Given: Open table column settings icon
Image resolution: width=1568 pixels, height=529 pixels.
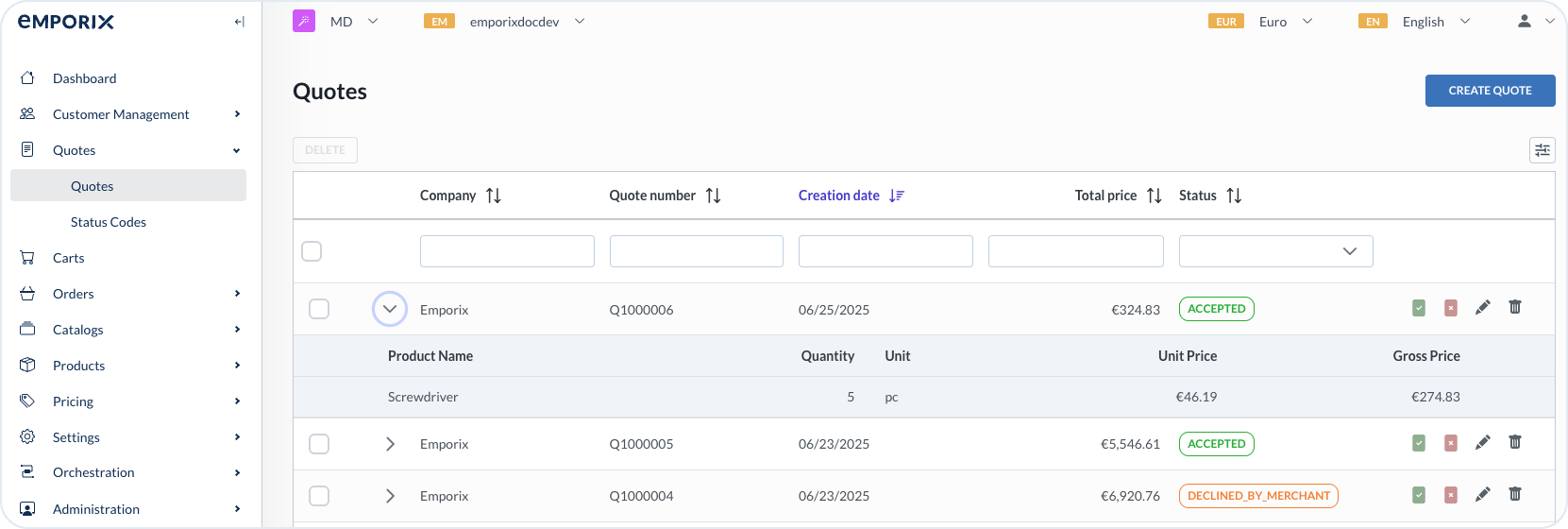Looking at the screenshot, I should 1542,150.
